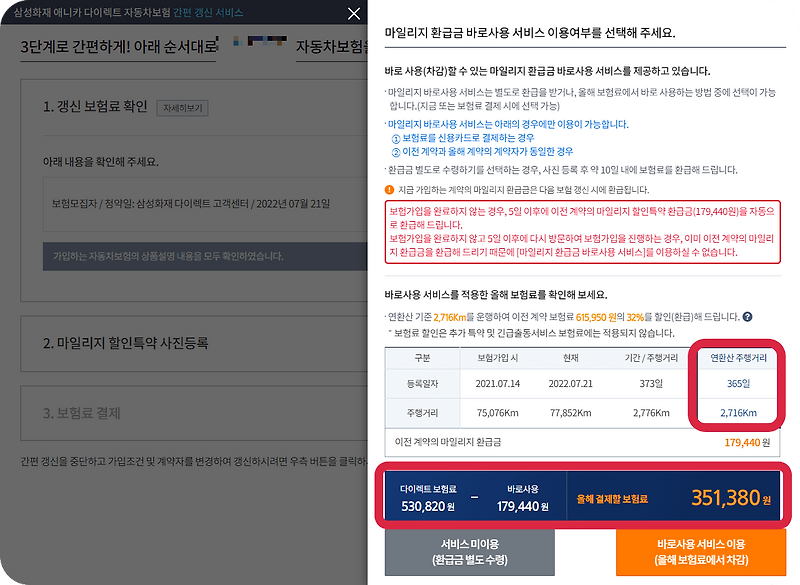
Task: Open step 3 보험료 결제
Action: [82, 413]
